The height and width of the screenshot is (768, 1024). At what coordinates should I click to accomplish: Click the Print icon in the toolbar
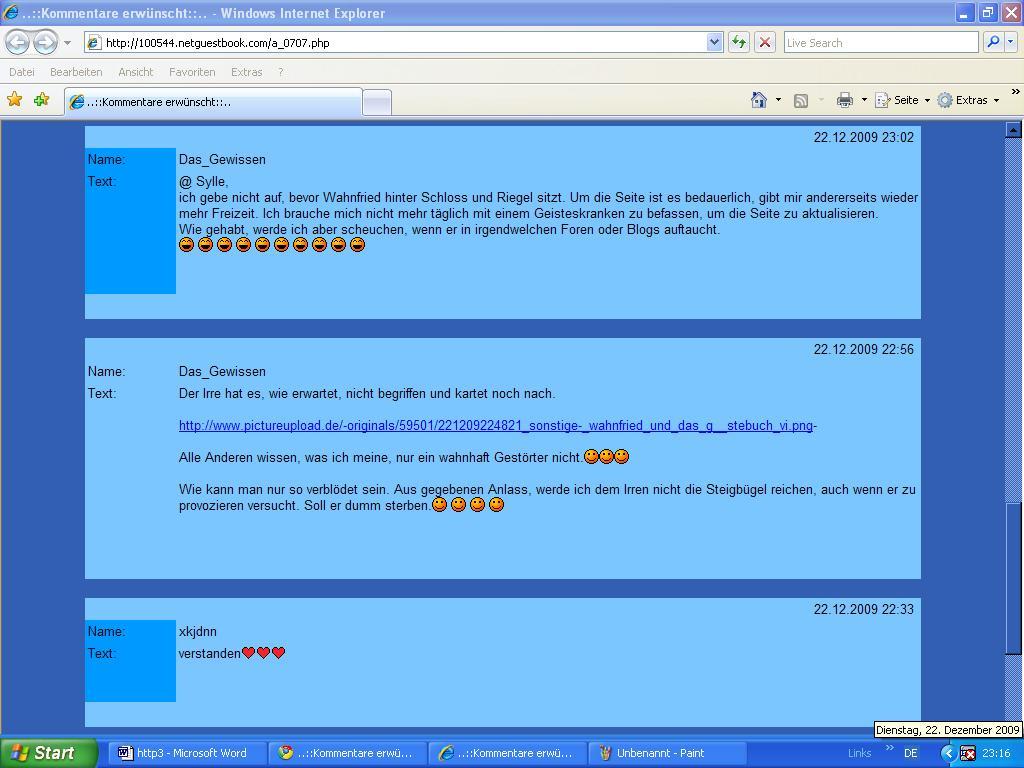pyautogui.click(x=844, y=100)
